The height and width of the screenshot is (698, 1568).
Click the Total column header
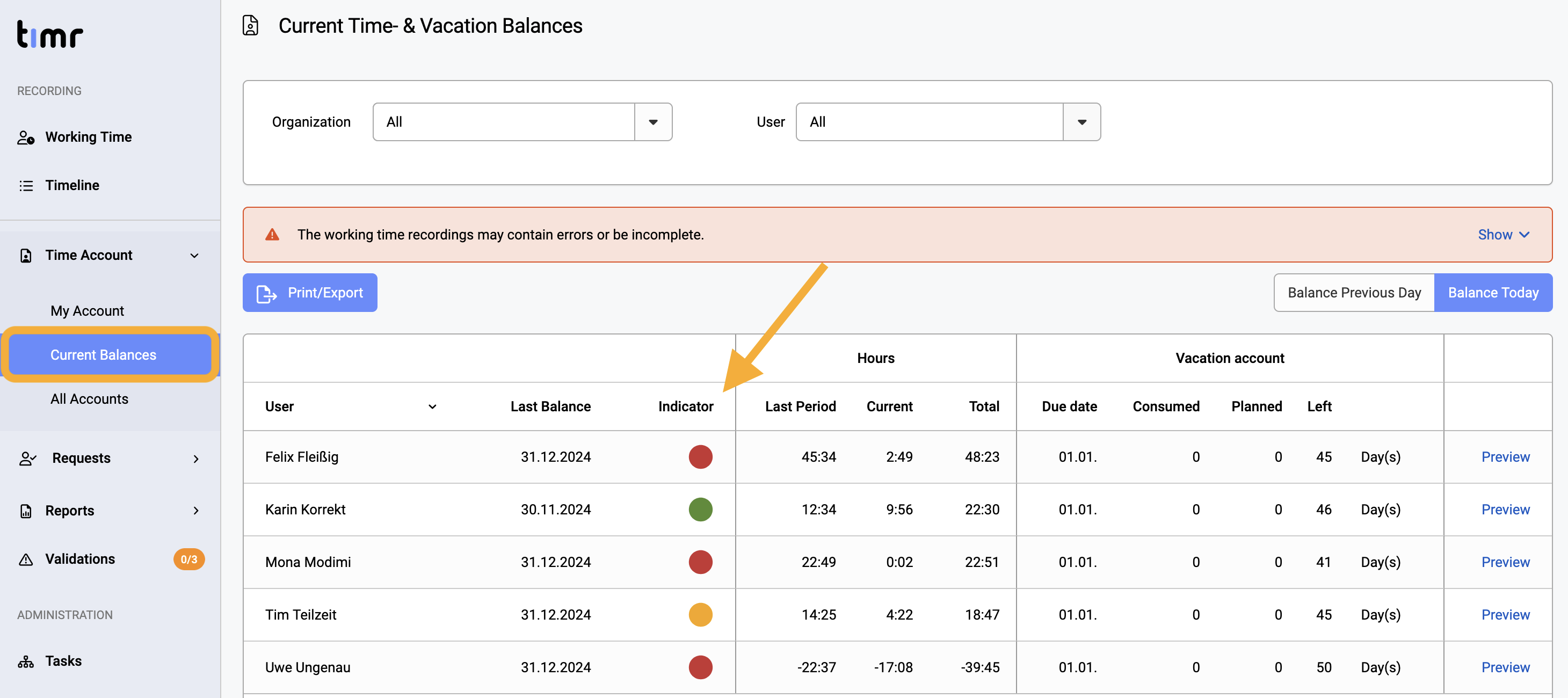pyautogui.click(x=984, y=407)
